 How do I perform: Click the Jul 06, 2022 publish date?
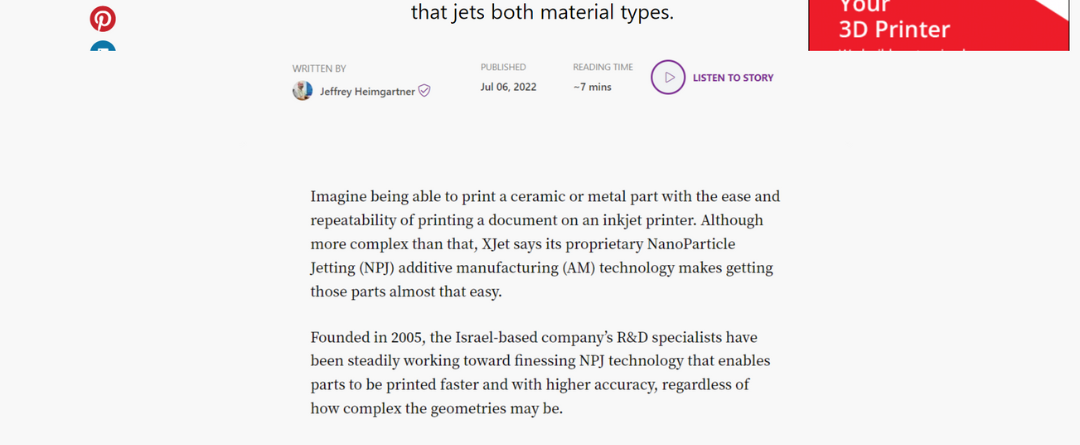tap(508, 87)
